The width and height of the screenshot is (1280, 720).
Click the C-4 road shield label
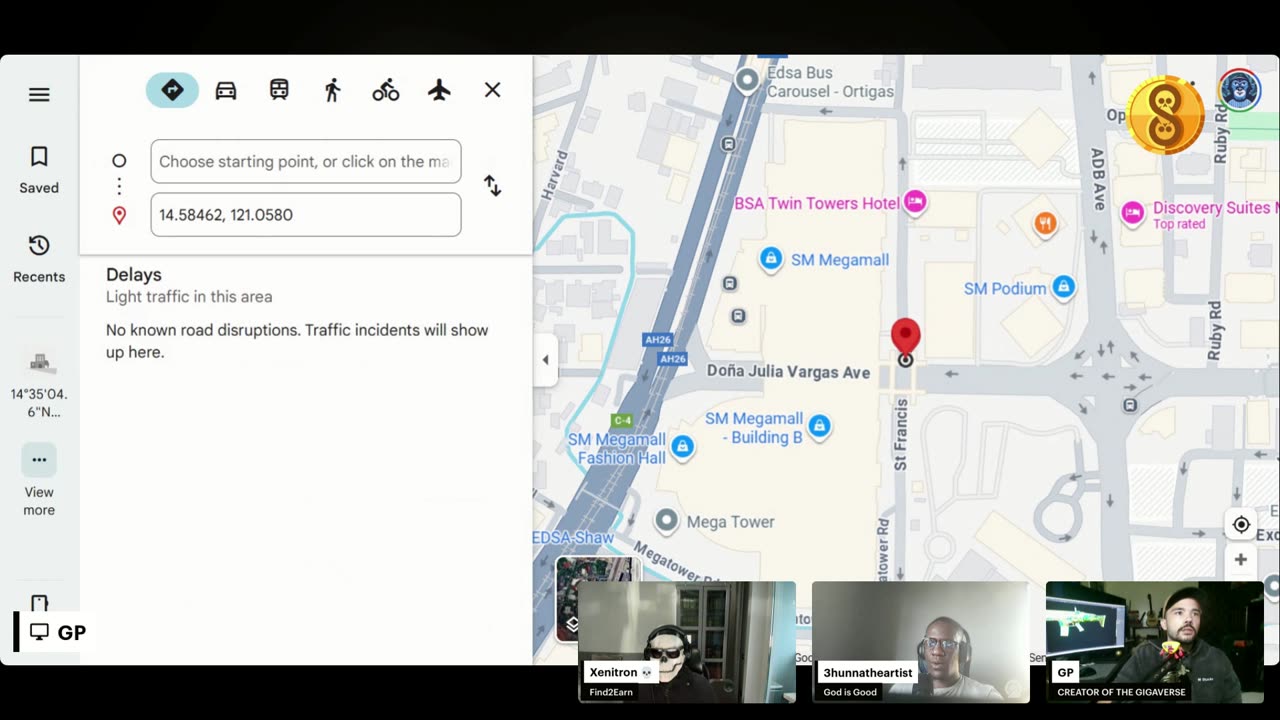pyautogui.click(x=622, y=421)
